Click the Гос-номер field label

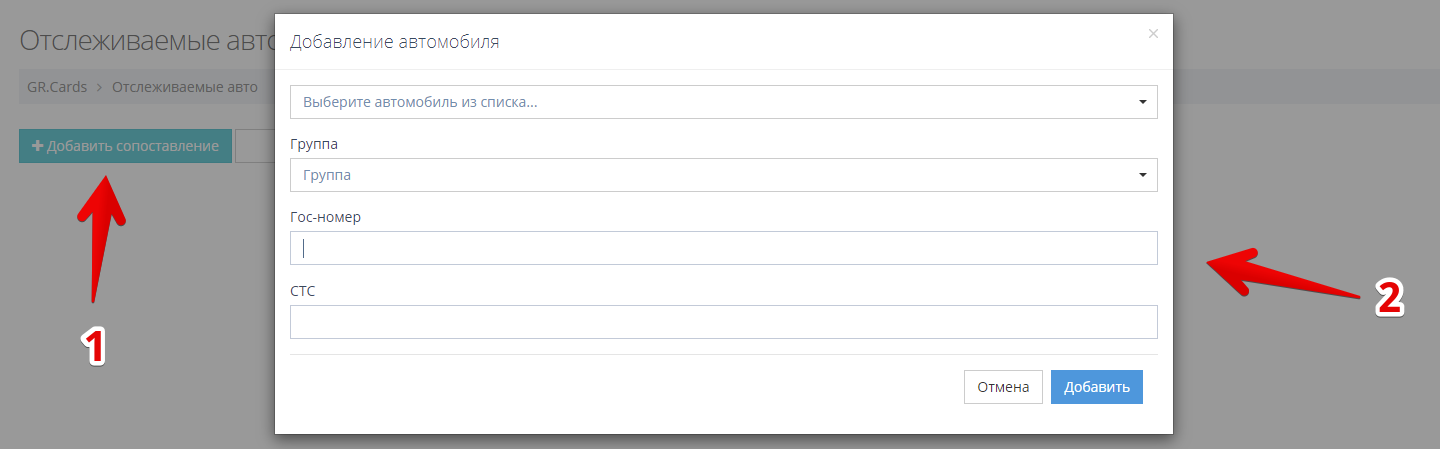pos(325,217)
